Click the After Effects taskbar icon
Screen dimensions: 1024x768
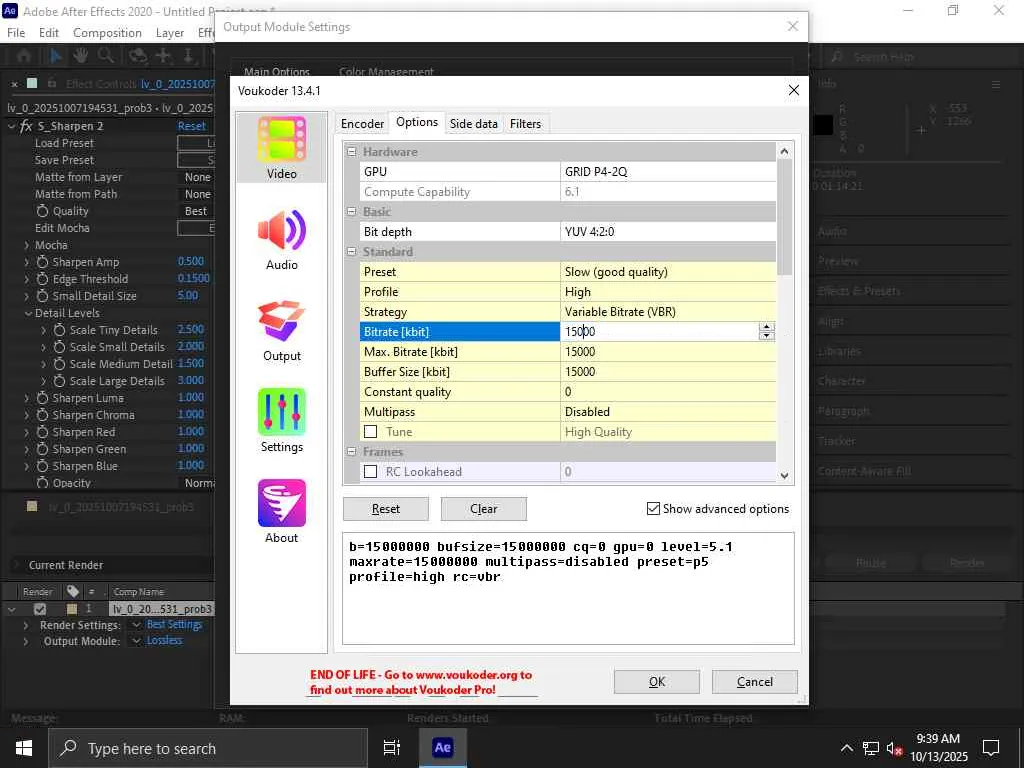tap(442, 748)
